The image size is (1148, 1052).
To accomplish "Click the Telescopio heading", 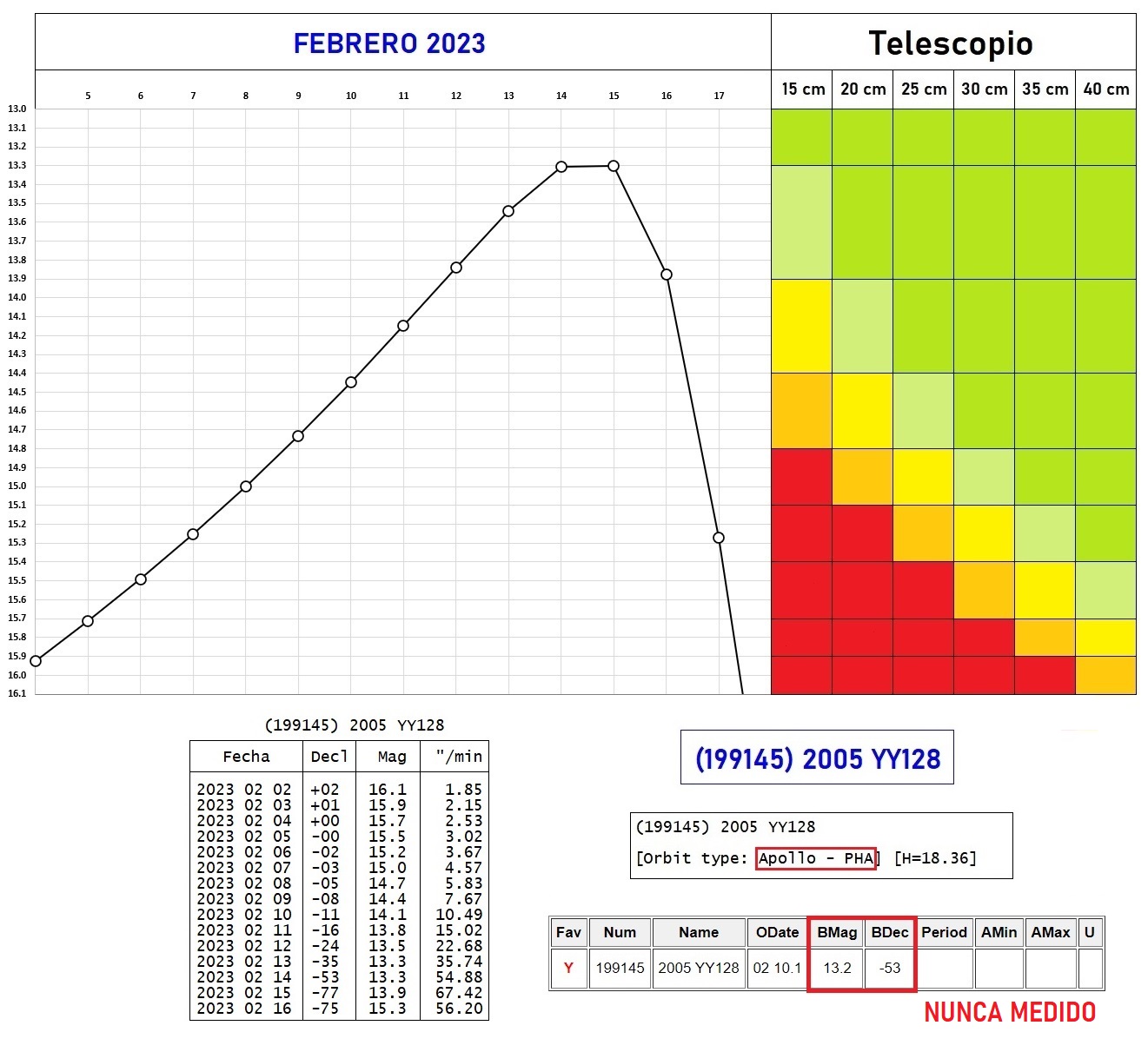I will (x=951, y=43).
